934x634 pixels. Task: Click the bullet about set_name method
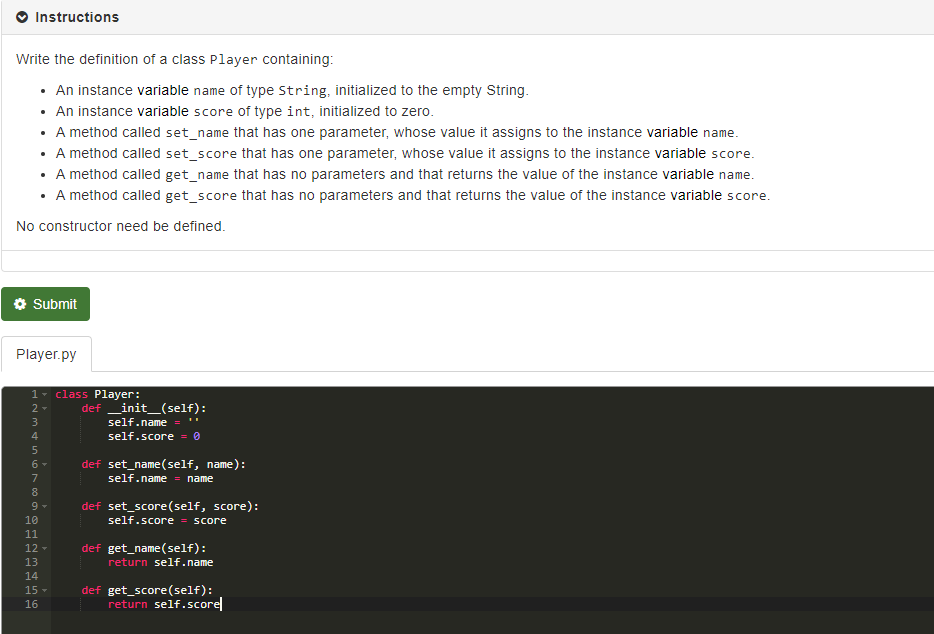[x=397, y=132]
